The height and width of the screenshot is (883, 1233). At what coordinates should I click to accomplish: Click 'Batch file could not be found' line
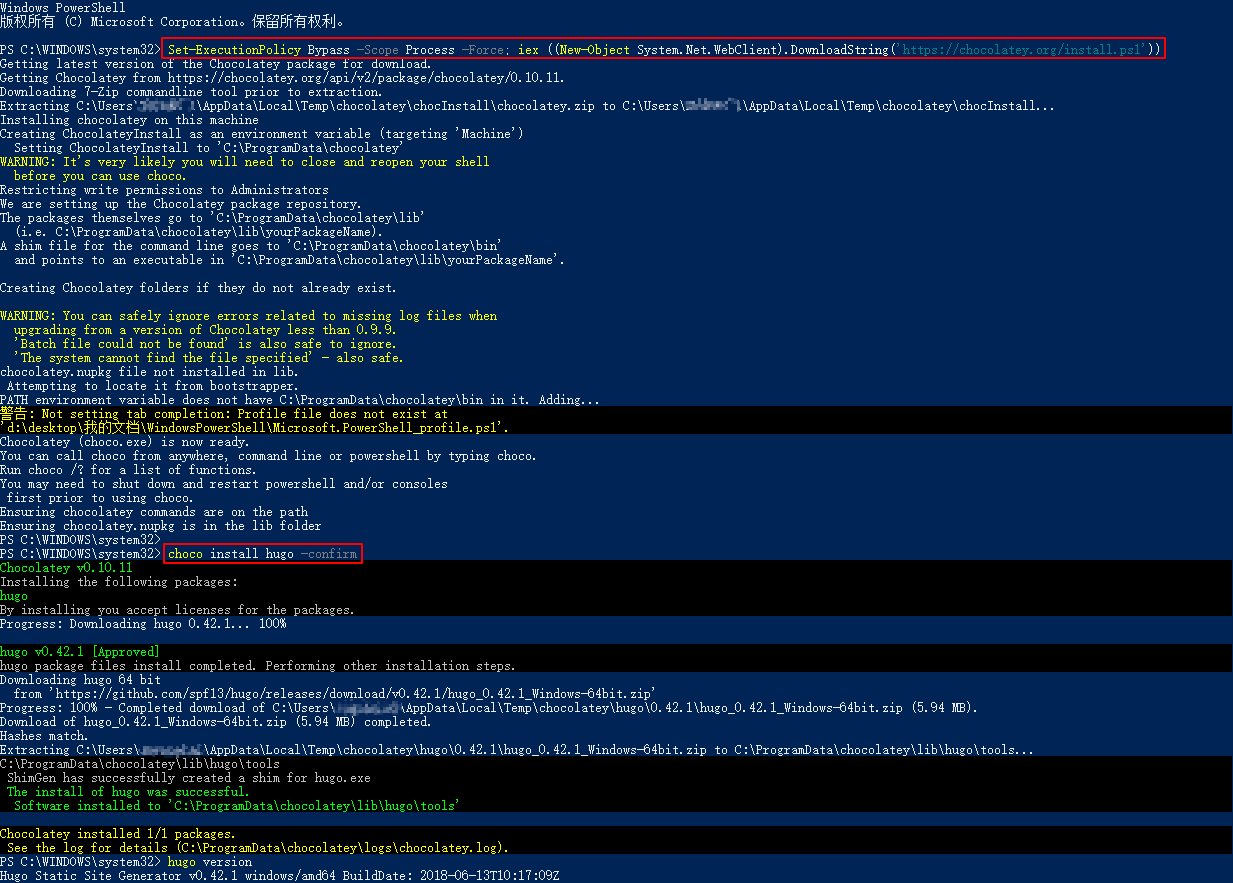pyautogui.click(x=205, y=343)
